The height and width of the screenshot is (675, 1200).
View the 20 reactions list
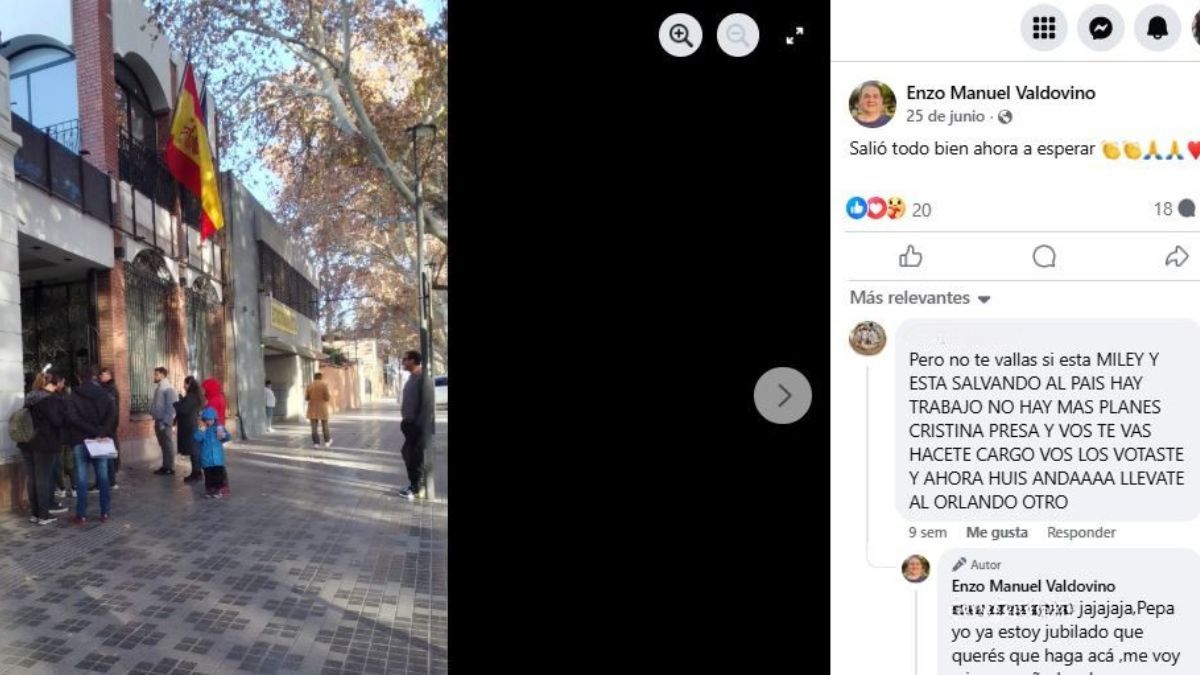point(889,209)
